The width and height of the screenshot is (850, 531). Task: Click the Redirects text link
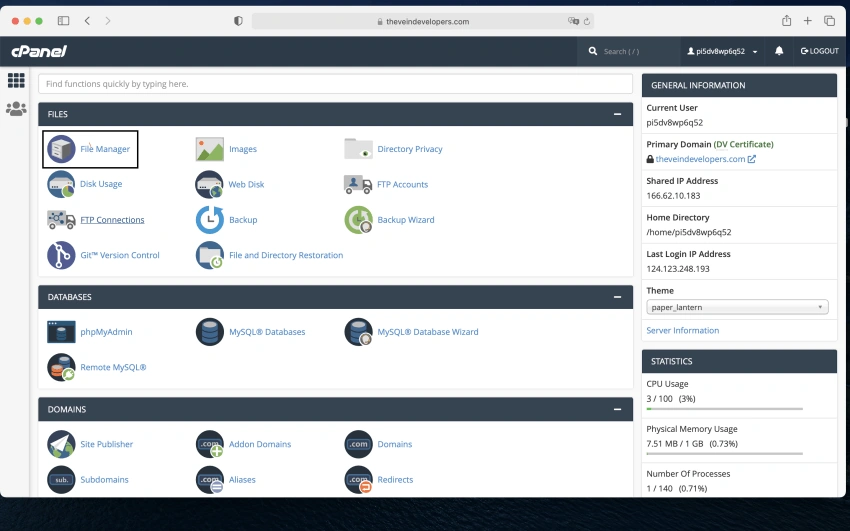coord(395,480)
